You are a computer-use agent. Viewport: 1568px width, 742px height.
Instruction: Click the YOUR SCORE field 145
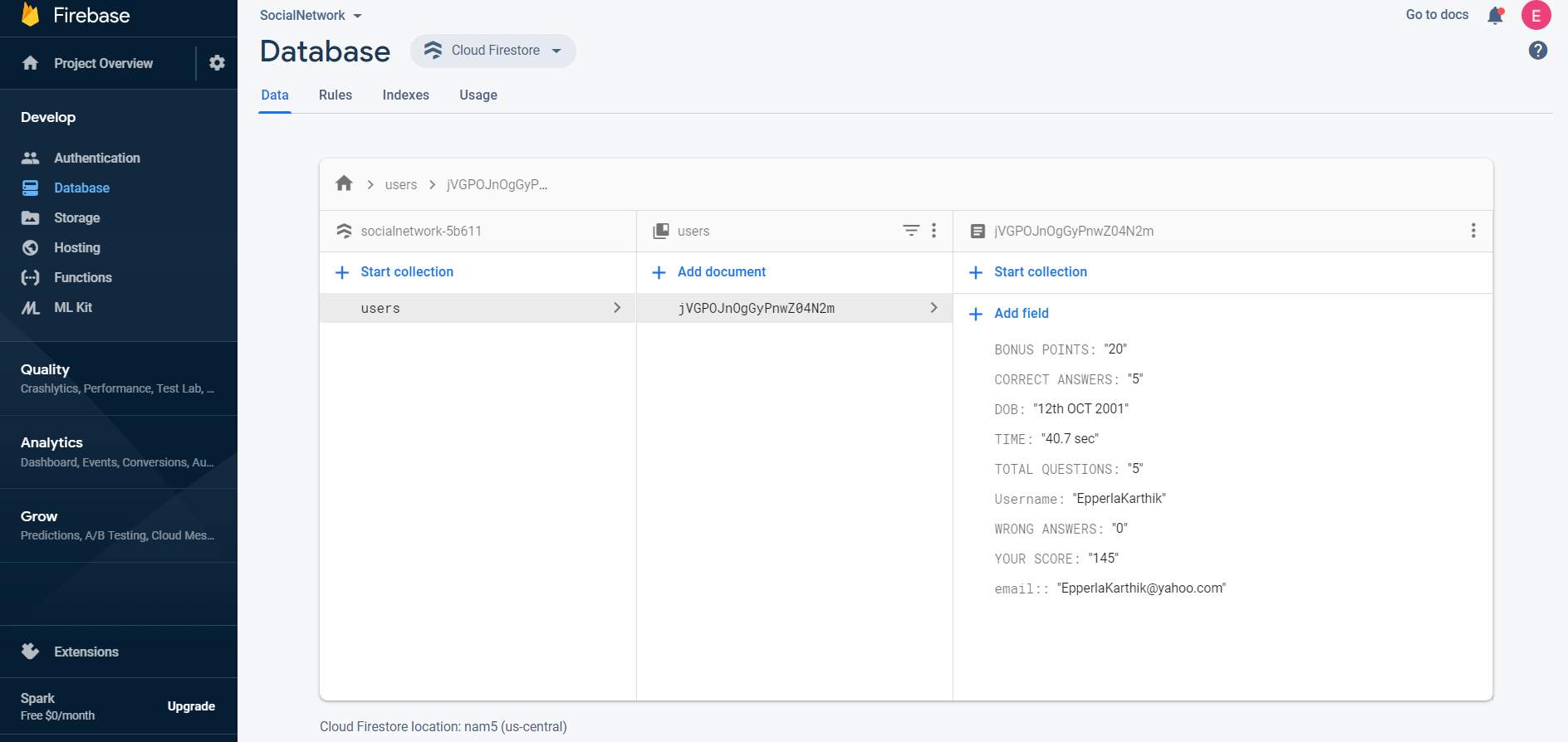(x=1056, y=559)
